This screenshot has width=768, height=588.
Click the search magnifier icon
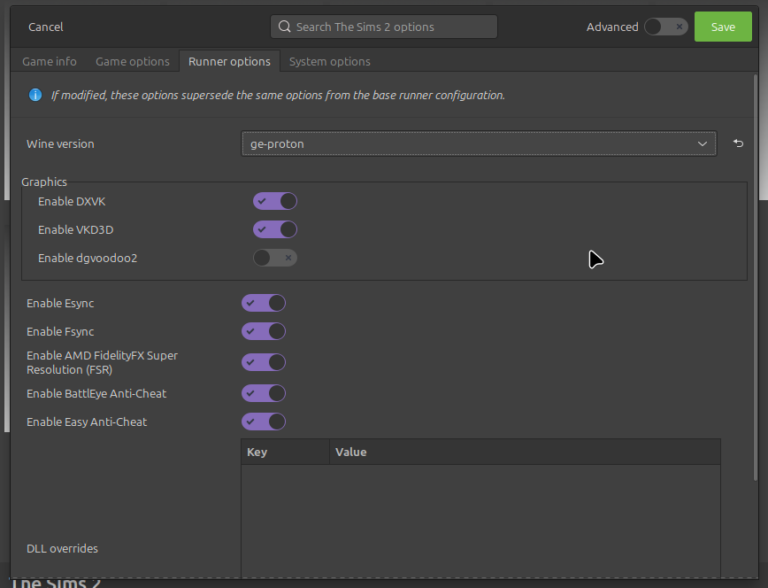[285, 27]
